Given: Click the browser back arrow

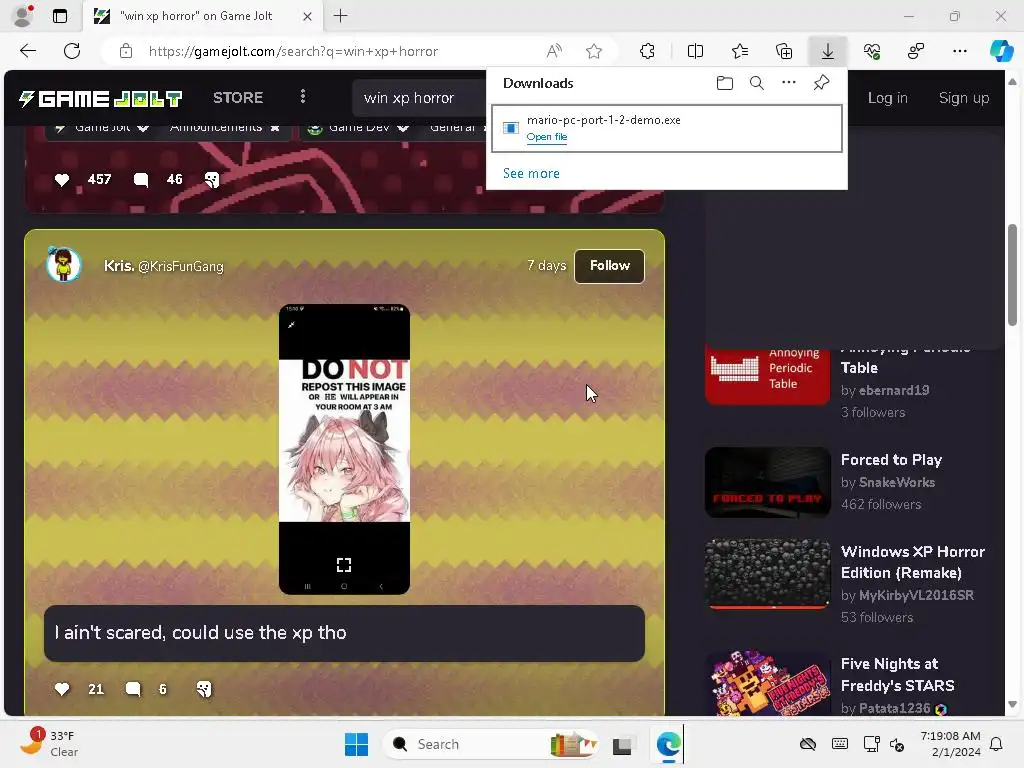Looking at the screenshot, I should click(x=27, y=51).
